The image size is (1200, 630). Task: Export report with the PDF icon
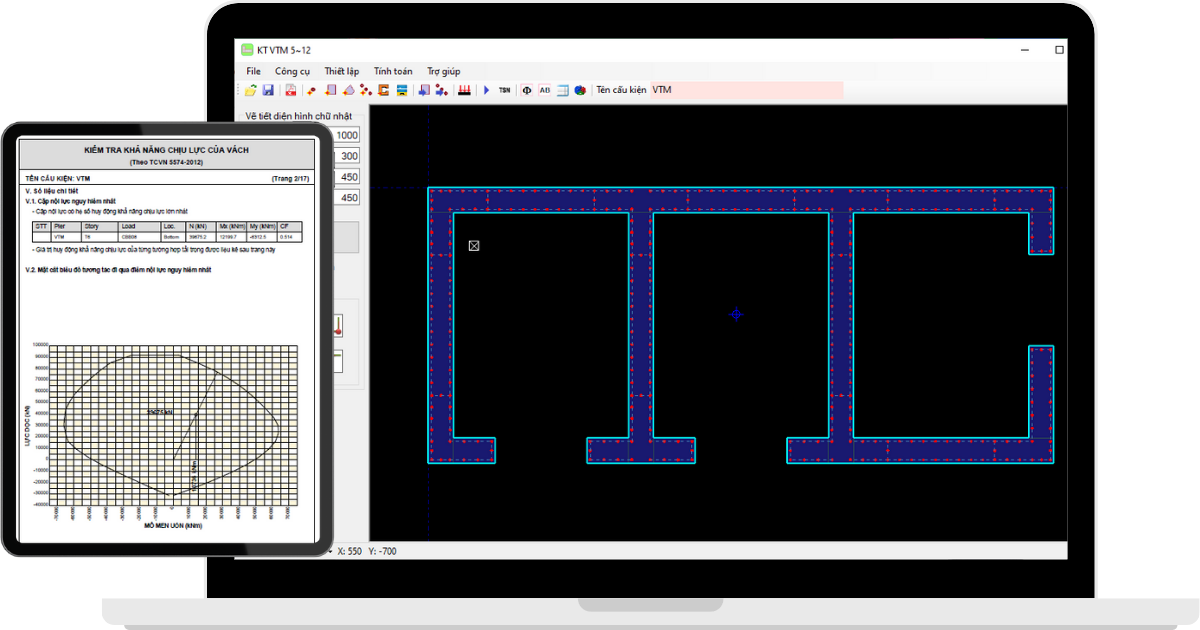pyautogui.click(x=290, y=90)
